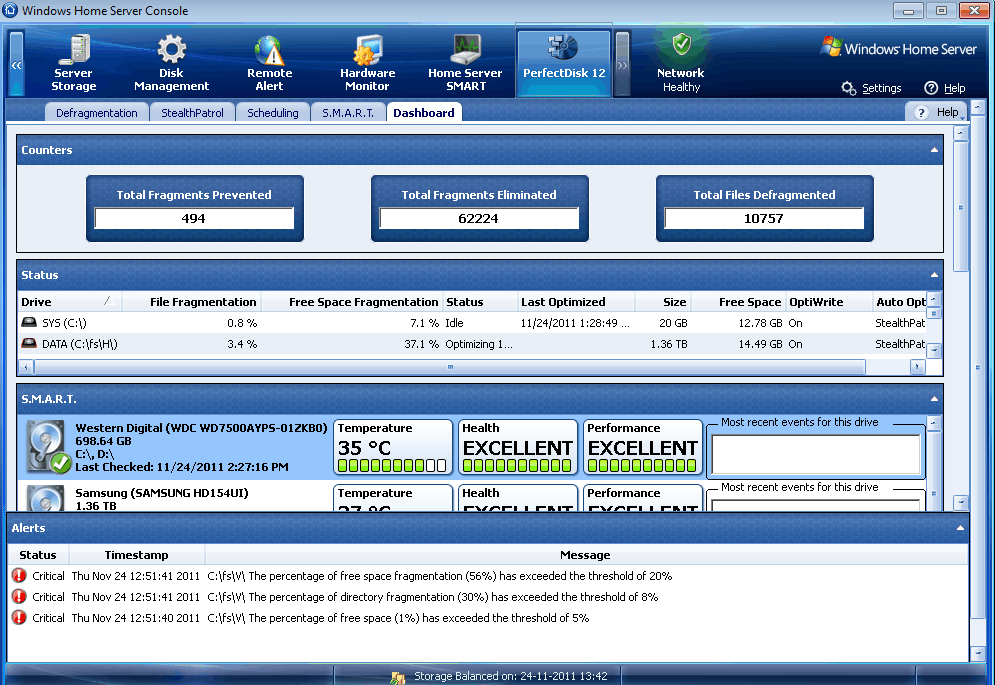Open the Settings link

(881, 88)
